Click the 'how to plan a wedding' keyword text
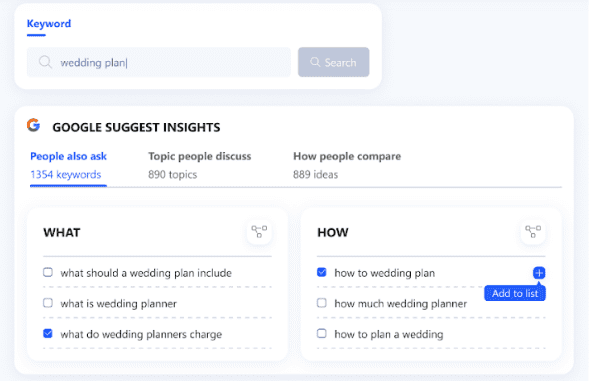 (x=389, y=334)
